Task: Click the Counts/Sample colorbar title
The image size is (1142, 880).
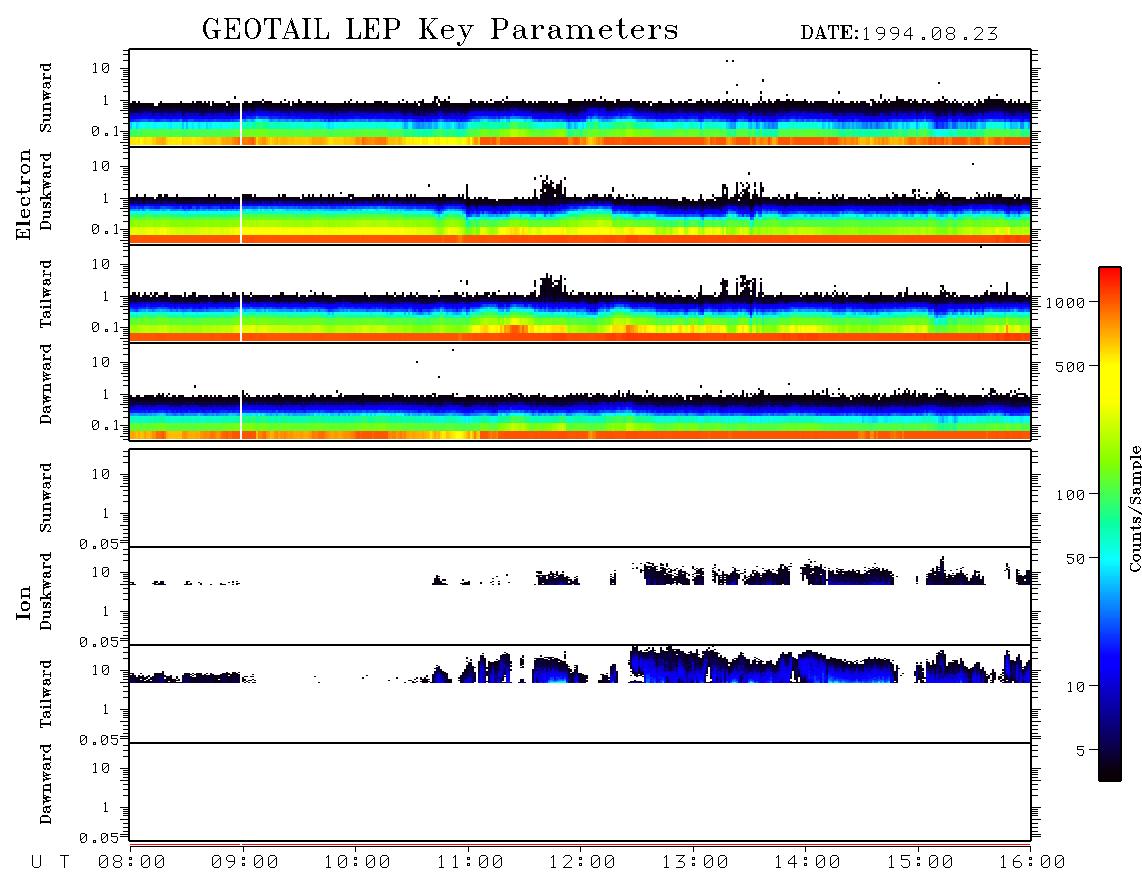Action: coord(1135,508)
